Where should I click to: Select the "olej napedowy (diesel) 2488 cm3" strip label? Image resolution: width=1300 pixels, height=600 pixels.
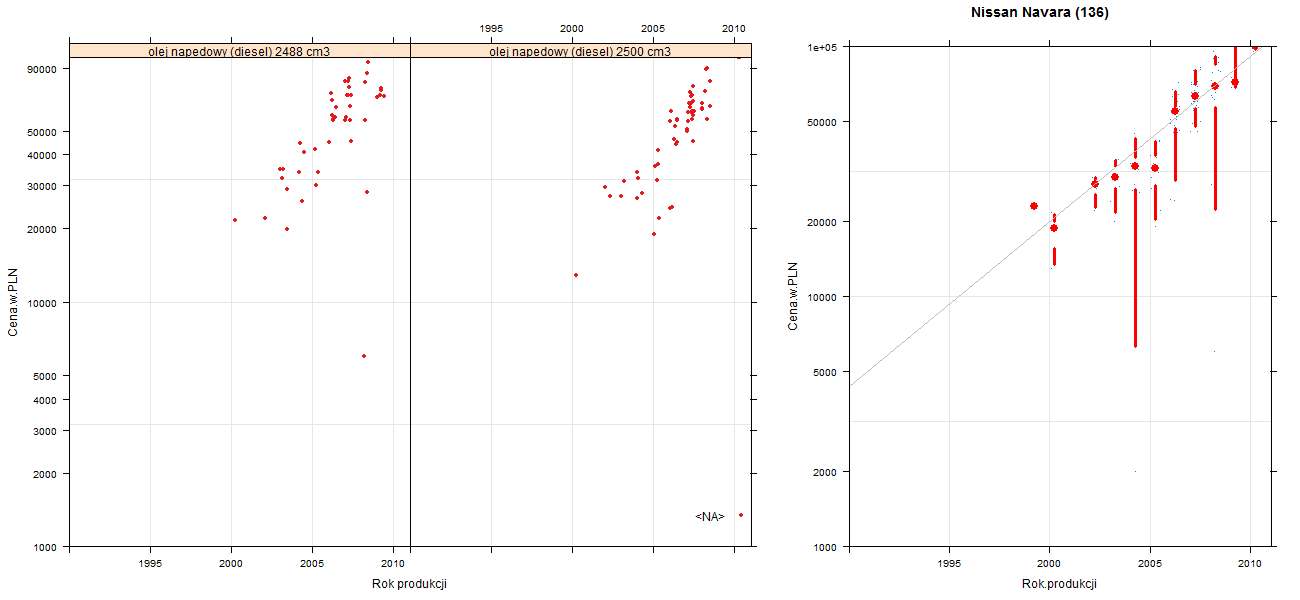[240, 51]
